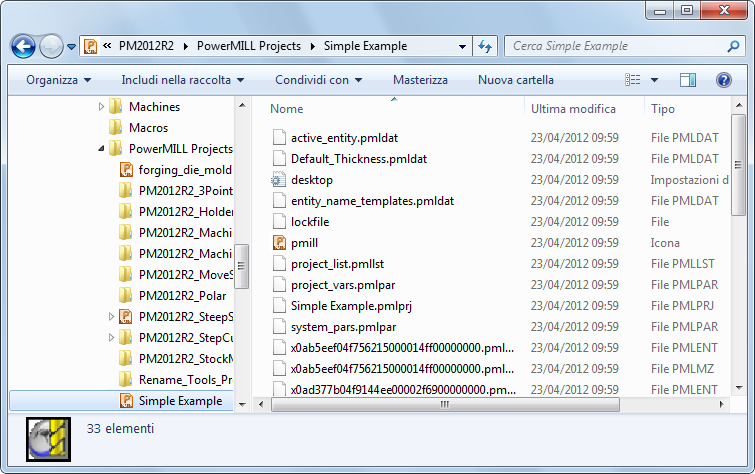Click icon of x0ab5eef04f756215 PMLMZ file
755x474 pixels.
coord(279,369)
